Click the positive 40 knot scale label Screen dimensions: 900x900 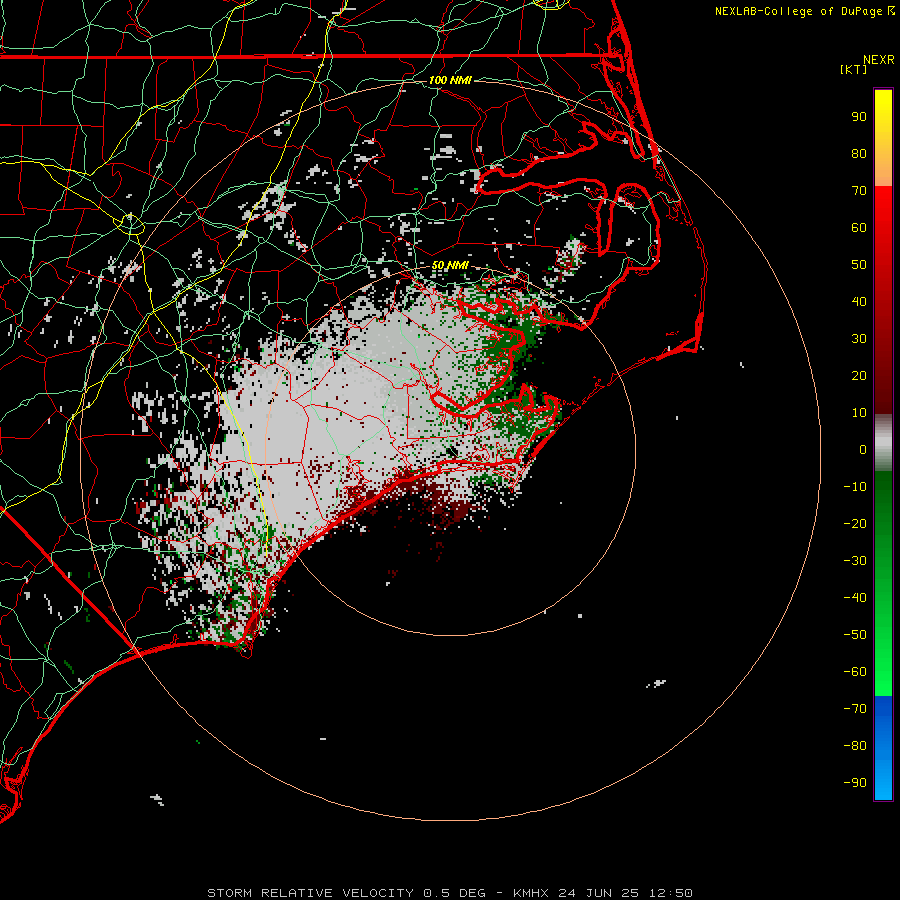[x=859, y=302]
